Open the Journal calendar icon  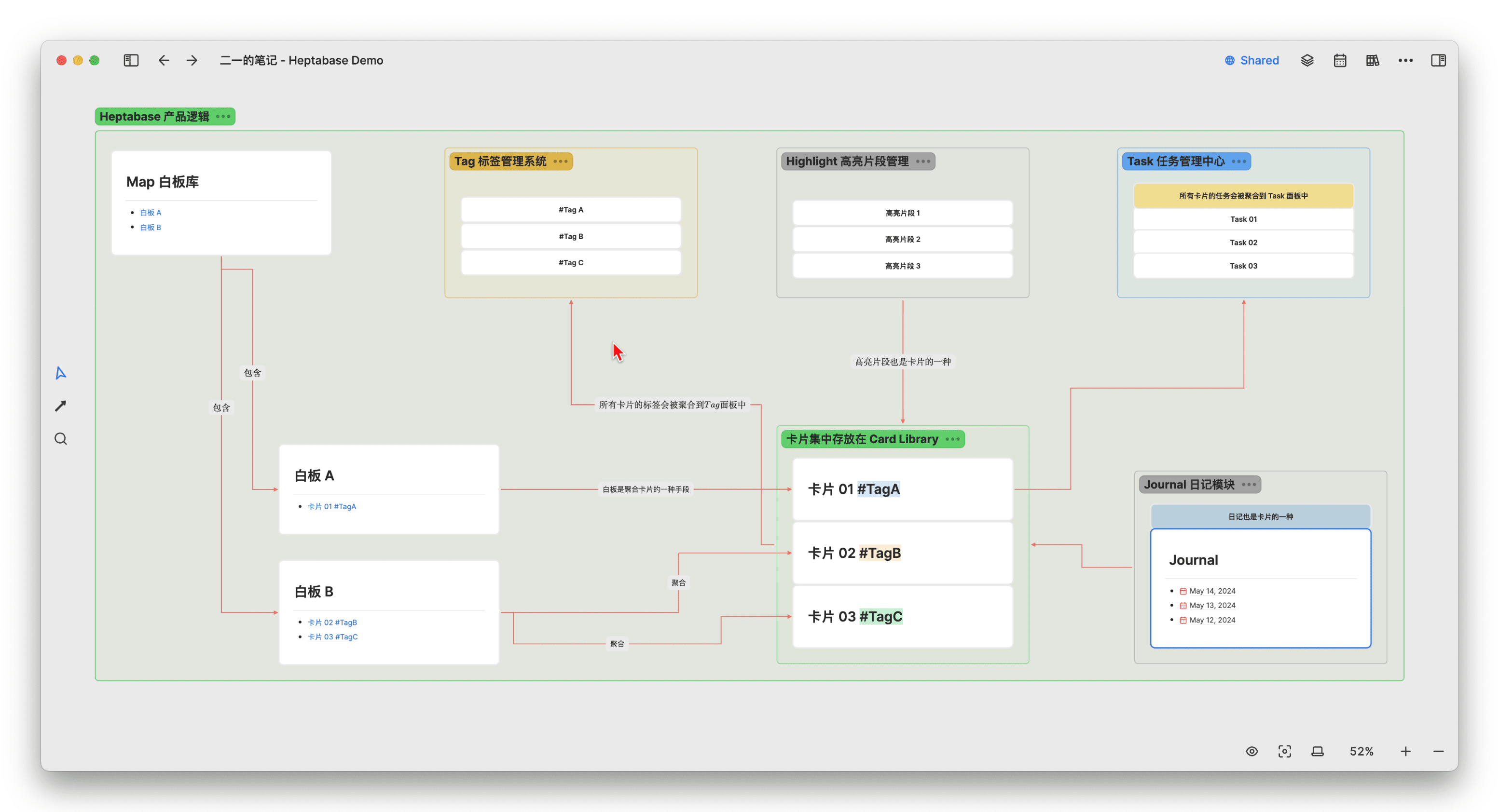pyautogui.click(x=1340, y=60)
